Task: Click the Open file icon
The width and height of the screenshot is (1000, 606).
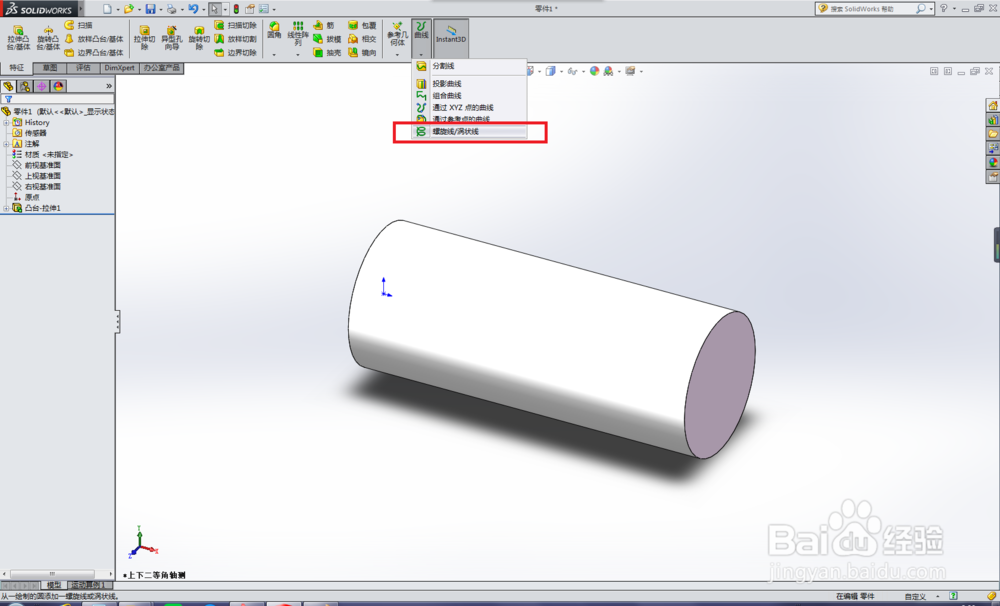Action: tap(129, 9)
